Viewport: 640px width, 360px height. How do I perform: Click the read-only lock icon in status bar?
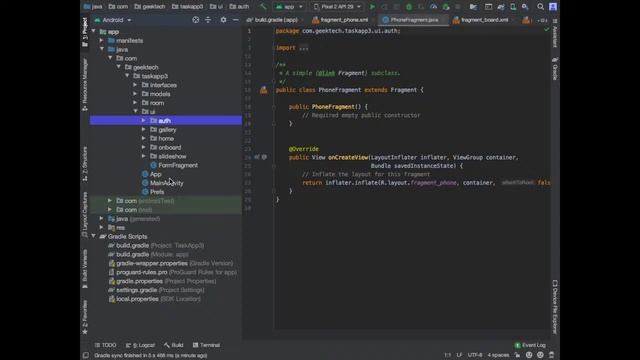[517, 355]
